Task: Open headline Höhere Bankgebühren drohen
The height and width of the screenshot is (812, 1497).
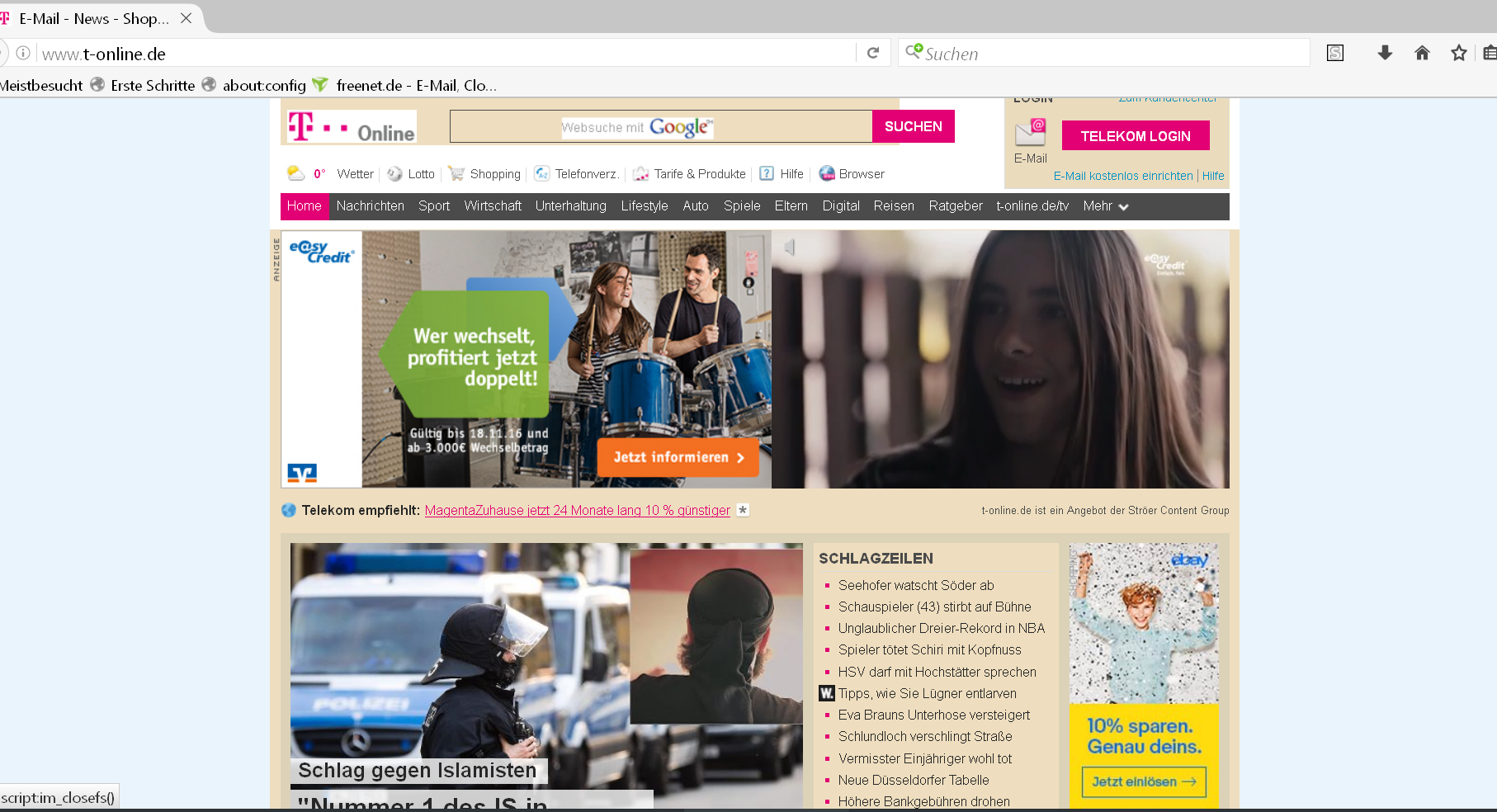Action: pos(924,801)
